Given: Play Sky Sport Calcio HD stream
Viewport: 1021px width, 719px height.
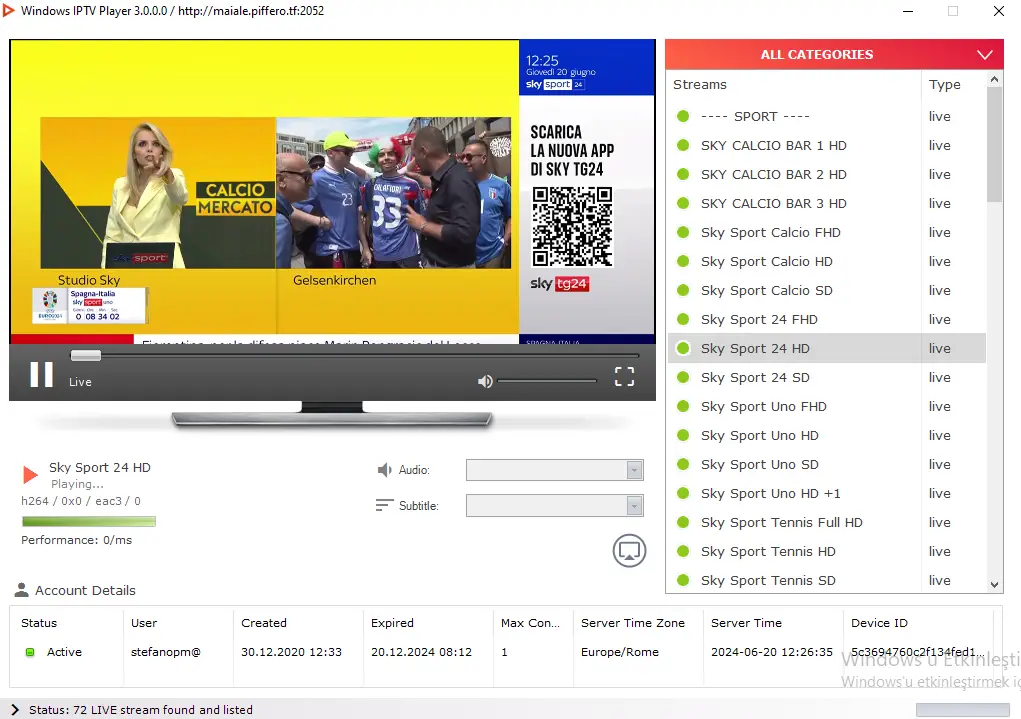Looking at the screenshot, I should [x=826, y=261].
